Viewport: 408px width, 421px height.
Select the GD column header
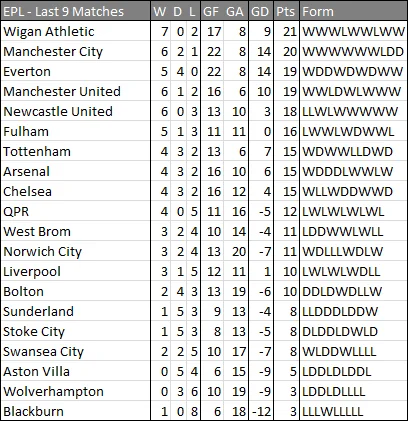click(261, 12)
